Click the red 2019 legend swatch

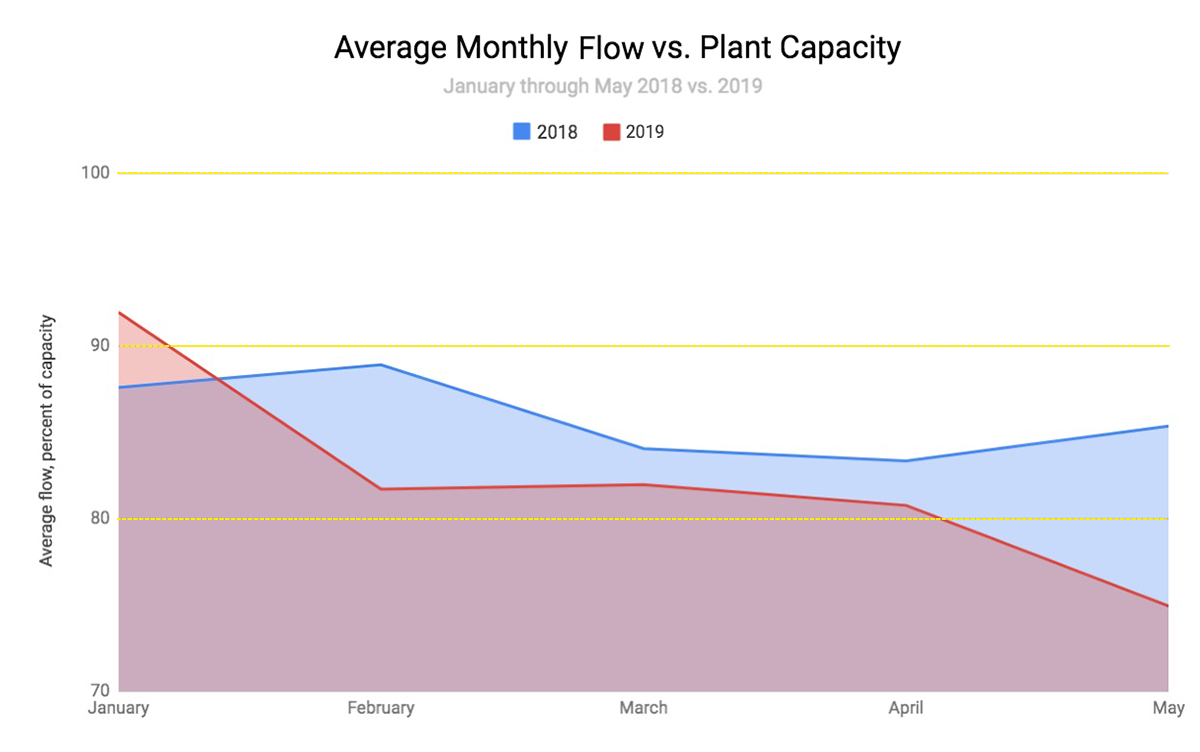pyautogui.click(x=610, y=131)
